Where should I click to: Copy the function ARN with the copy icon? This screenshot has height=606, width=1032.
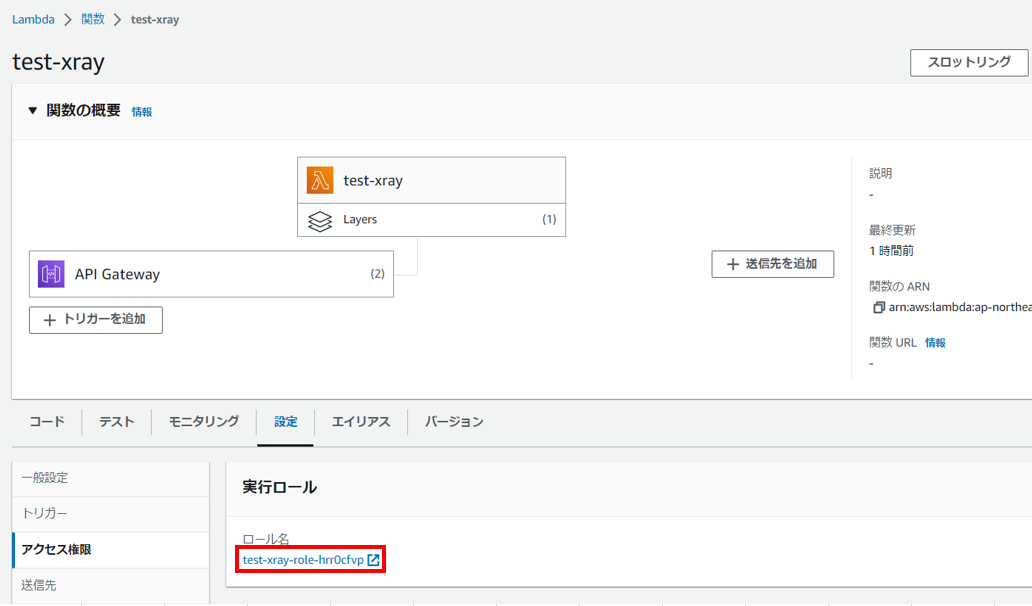879,307
